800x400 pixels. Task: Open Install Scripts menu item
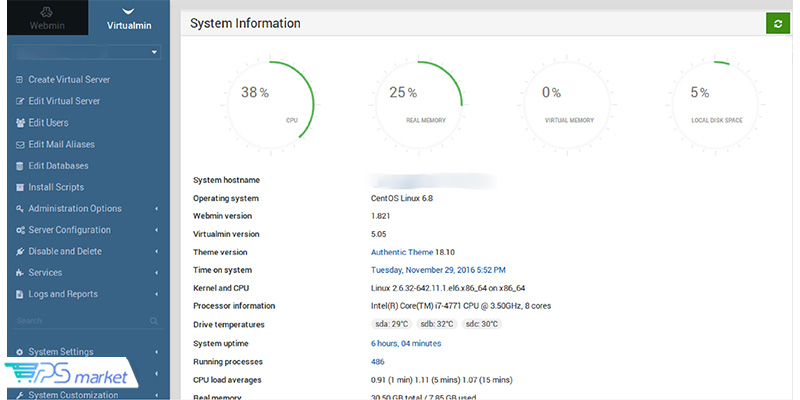point(56,187)
